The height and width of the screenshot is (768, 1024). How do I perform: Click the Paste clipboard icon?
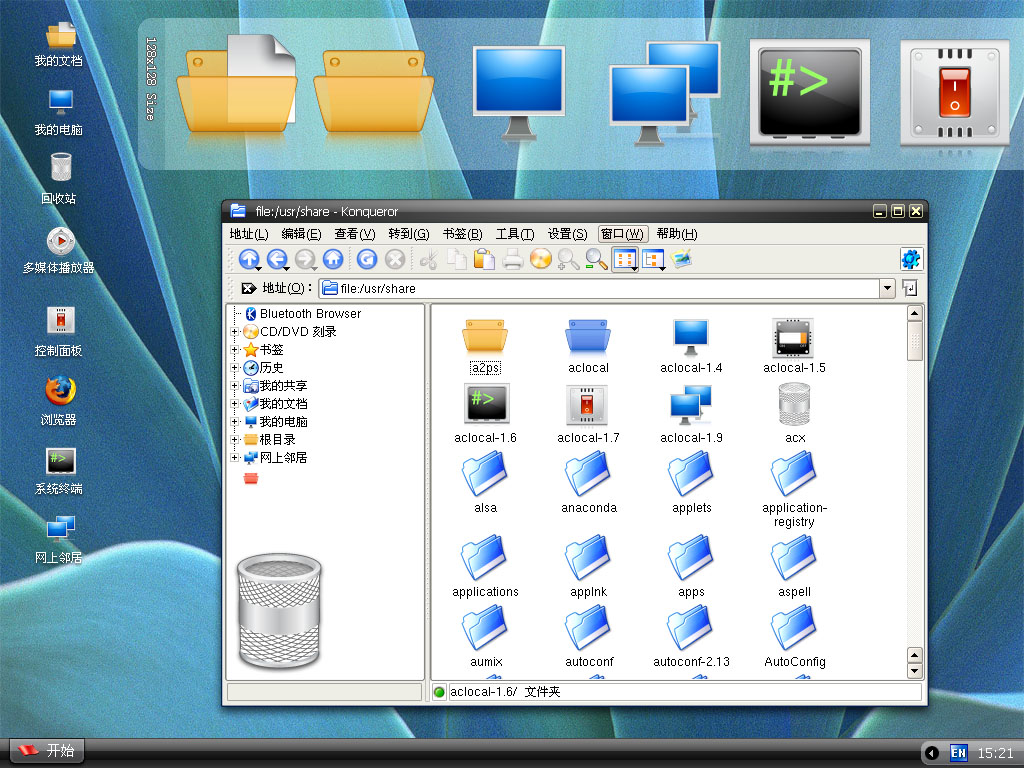pyautogui.click(x=484, y=259)
